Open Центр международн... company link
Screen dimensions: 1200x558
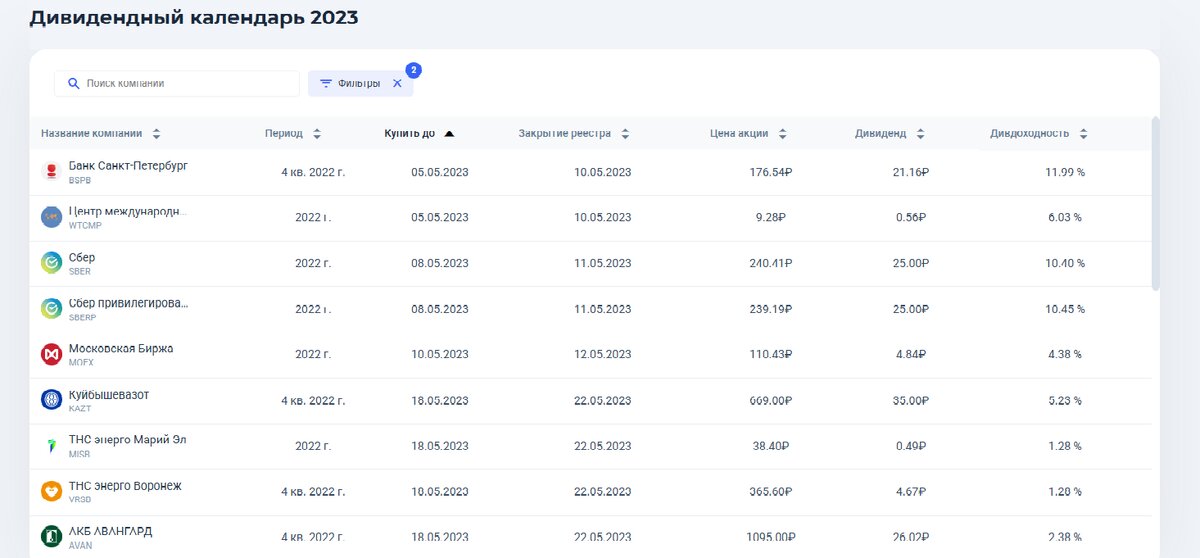click(x=128, y=212)
